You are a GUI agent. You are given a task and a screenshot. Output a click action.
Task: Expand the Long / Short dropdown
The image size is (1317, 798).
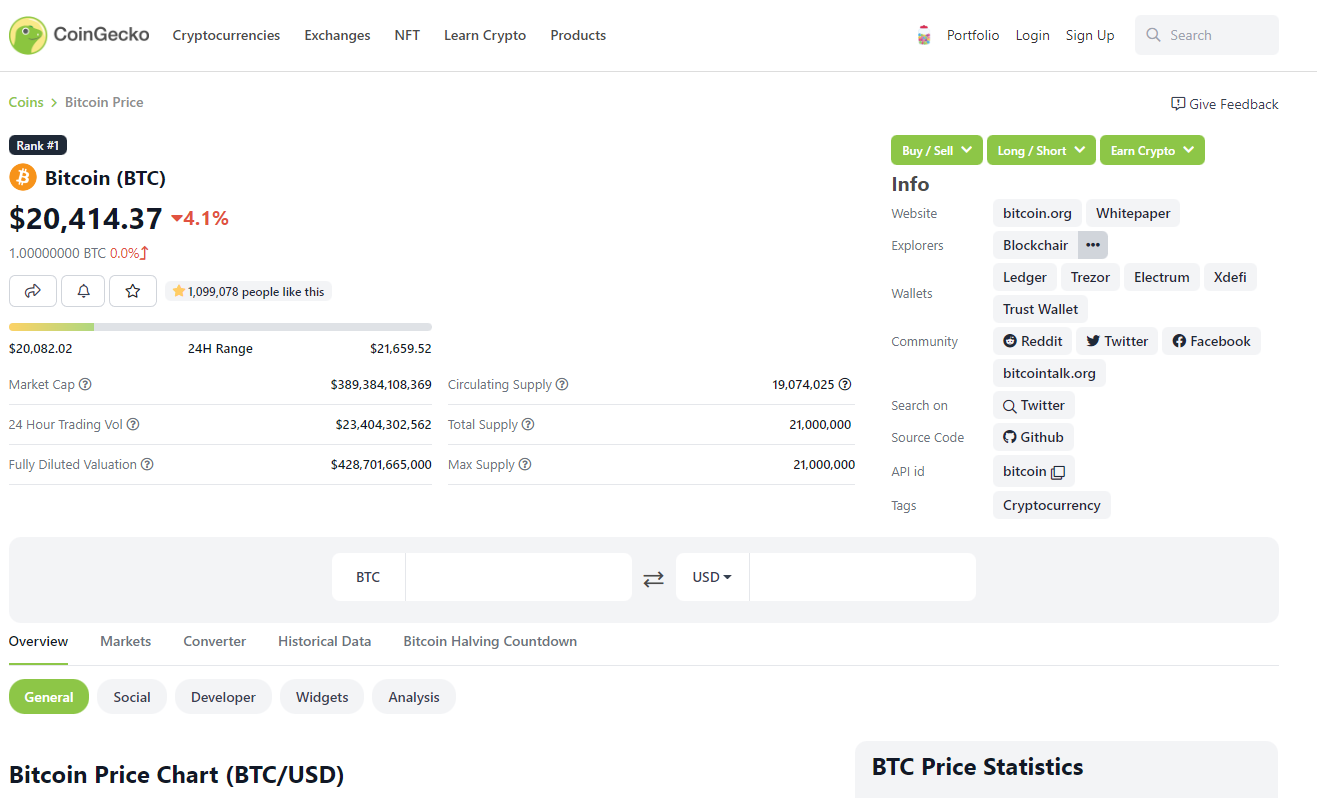pyautogui.click(x=1041, y=150)
